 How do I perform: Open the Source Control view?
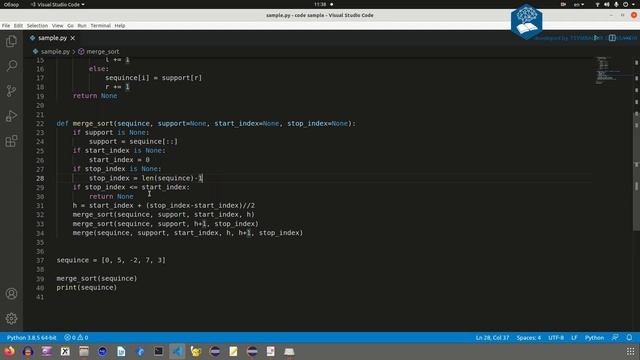(11, 91)
